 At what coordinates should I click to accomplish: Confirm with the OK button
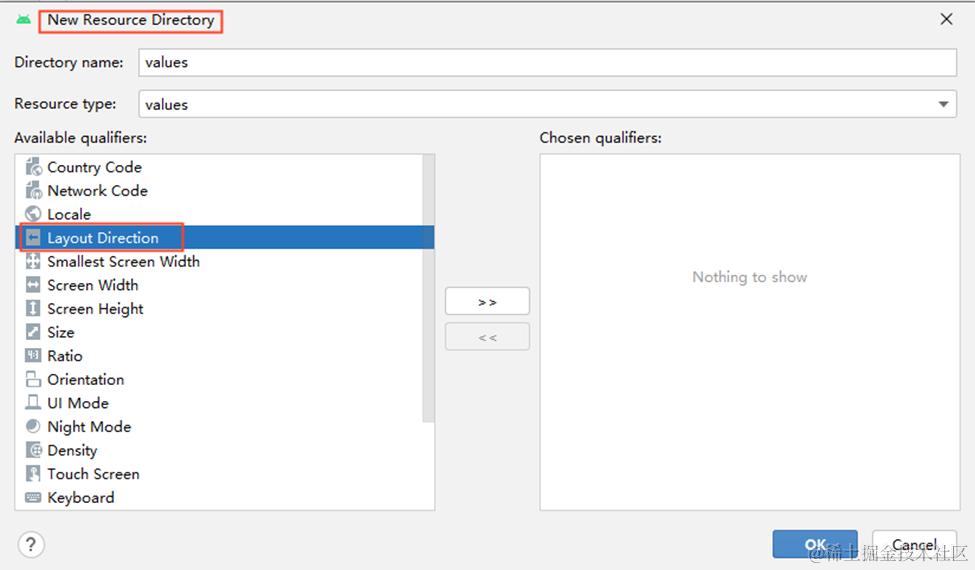tap(815, 545)
